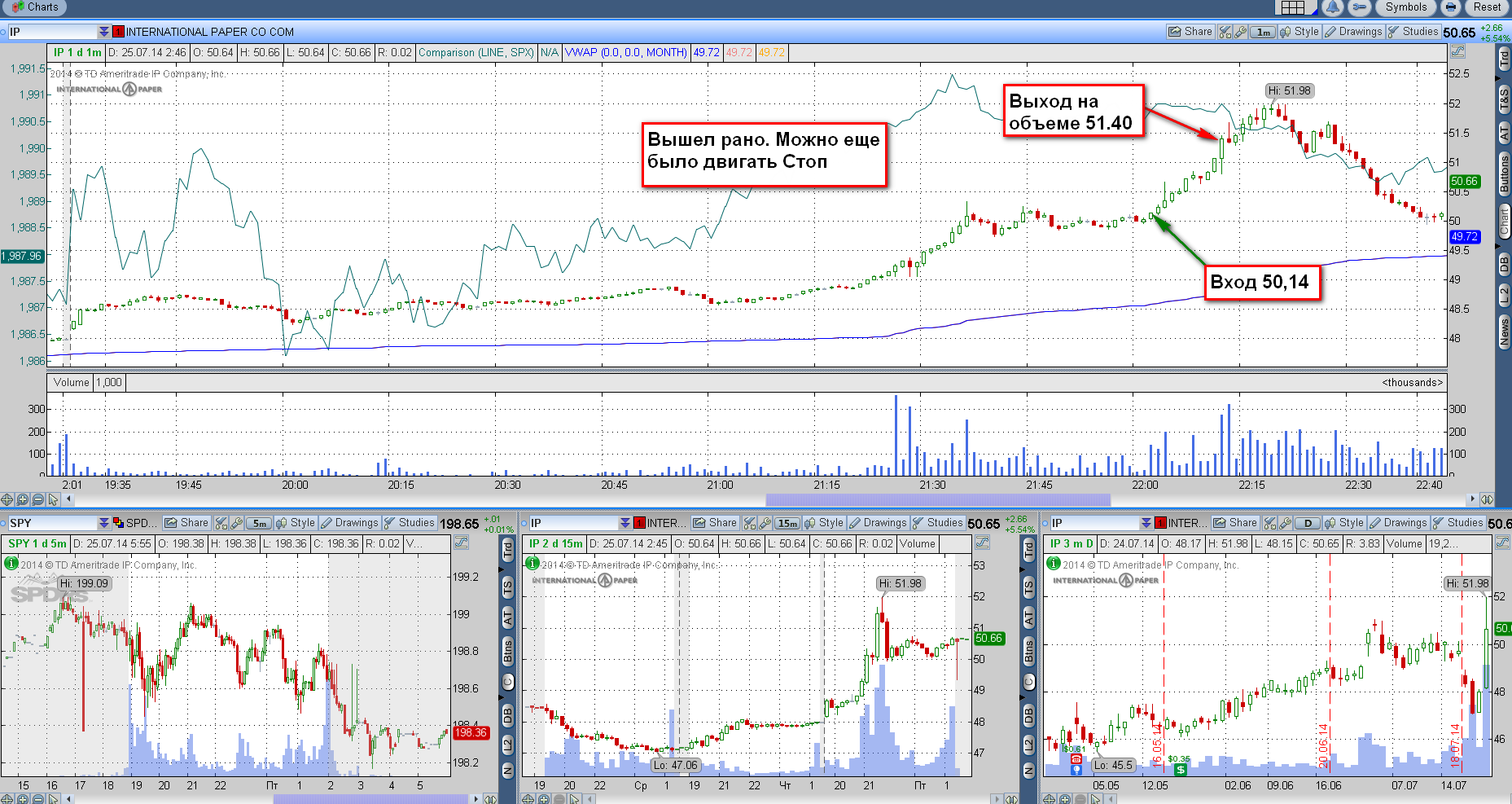This screenshot has height=804, width=1512.
Task: Click the pan crosshair icon under main chart
Action: 7,499
